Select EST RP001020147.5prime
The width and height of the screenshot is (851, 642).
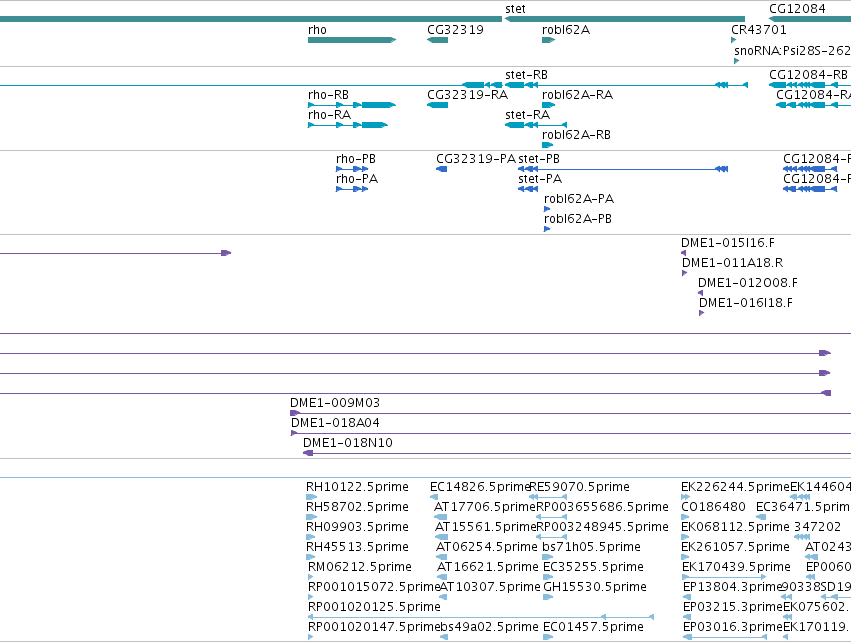pyautogui.click(x=373, y=627)
